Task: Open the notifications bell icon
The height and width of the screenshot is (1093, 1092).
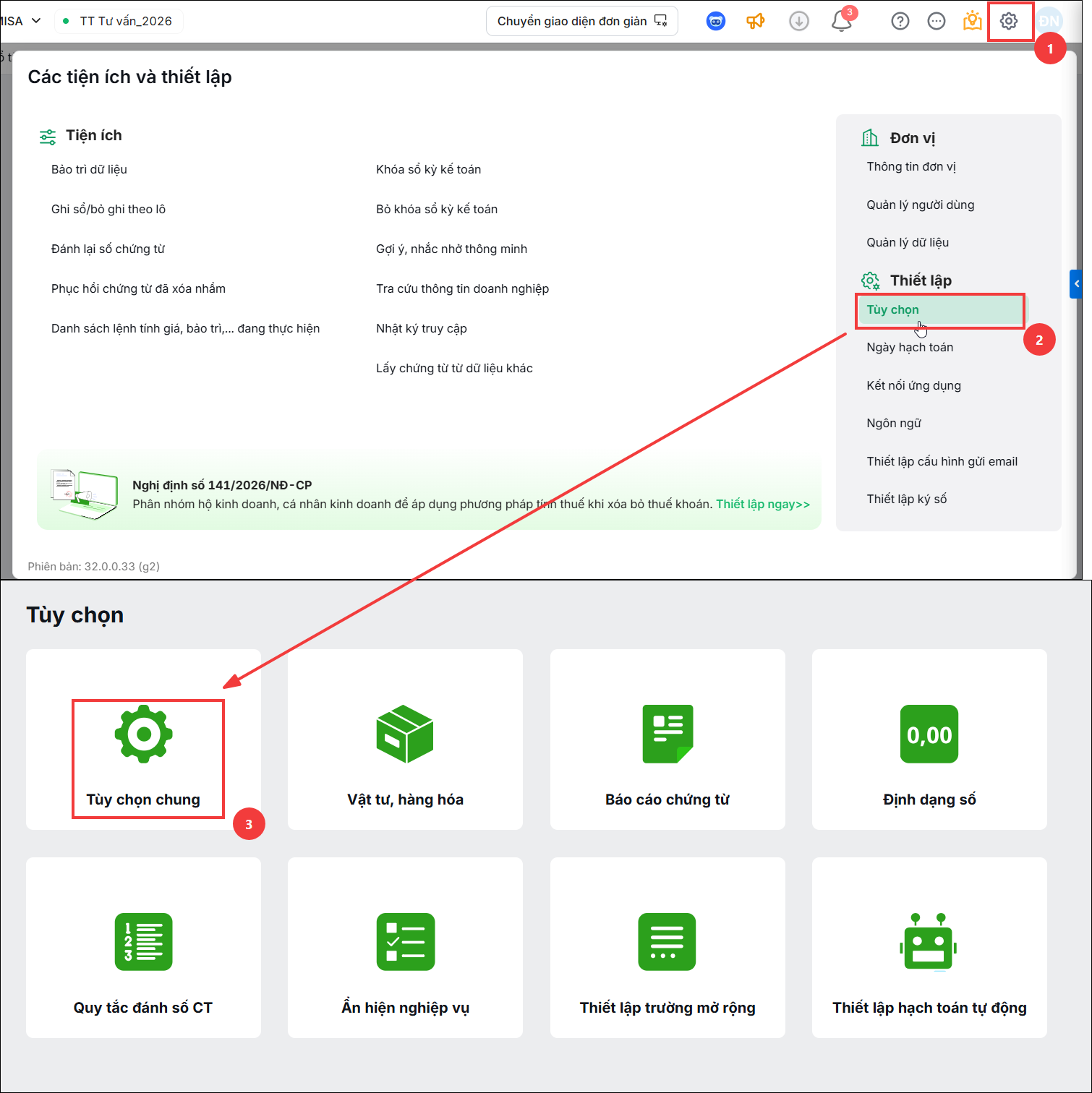Action: tap(842, 21)
